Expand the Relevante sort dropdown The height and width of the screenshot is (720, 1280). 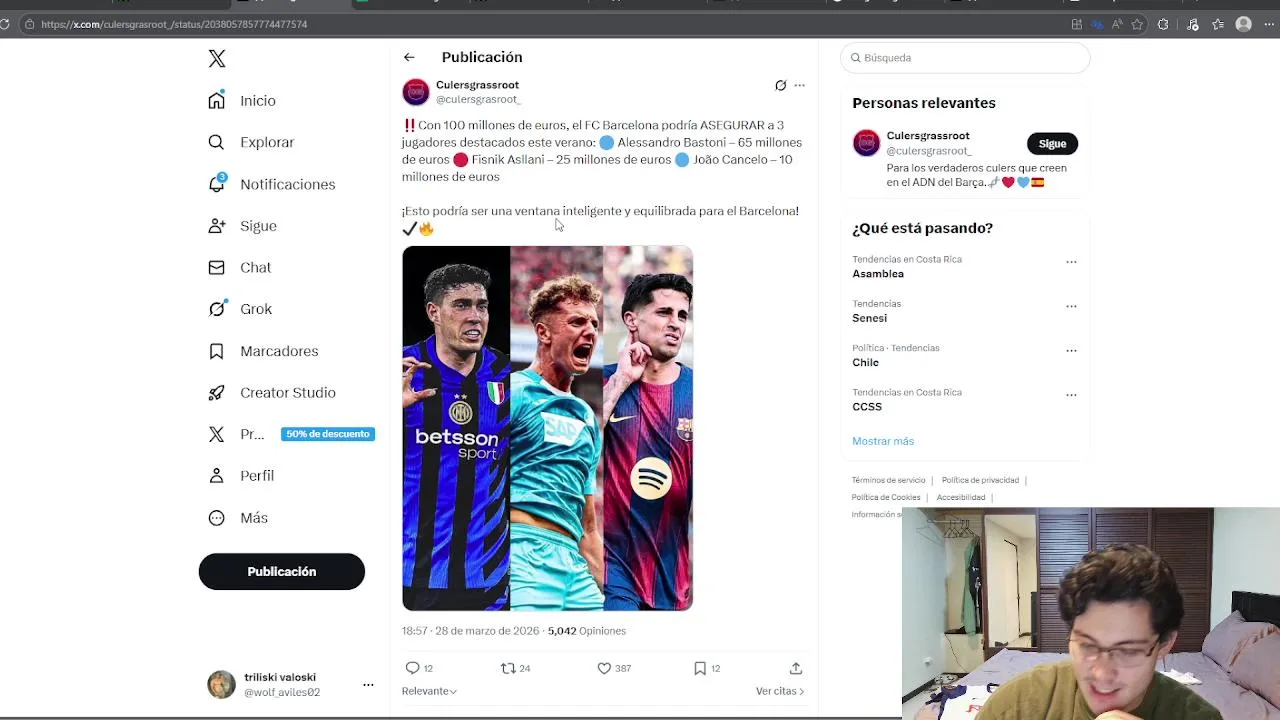[x=429, y=691]
